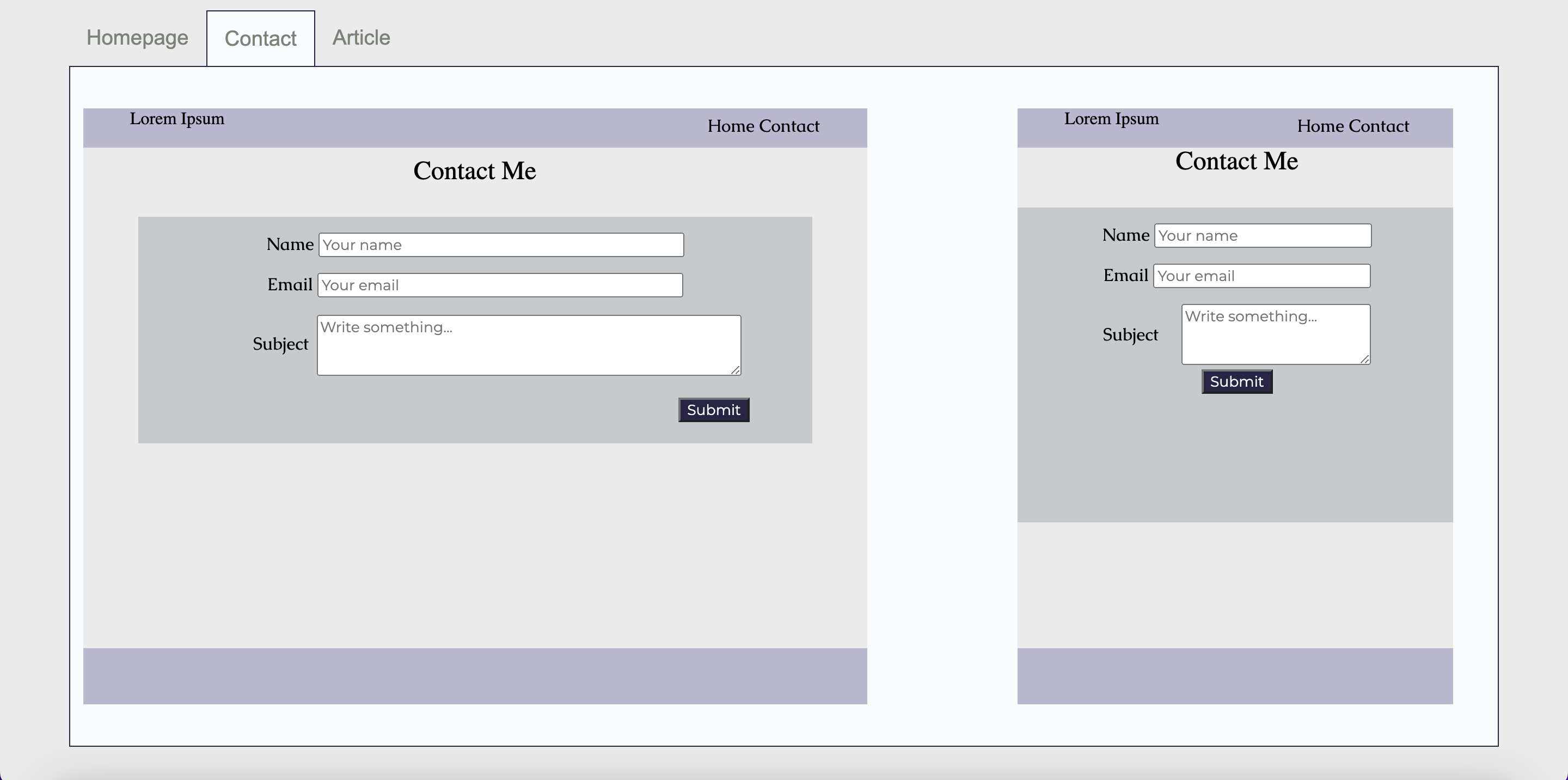Click the Name input field on the left form
Image resolution: width=1568 pixels, height=780 pixels.
500,244
